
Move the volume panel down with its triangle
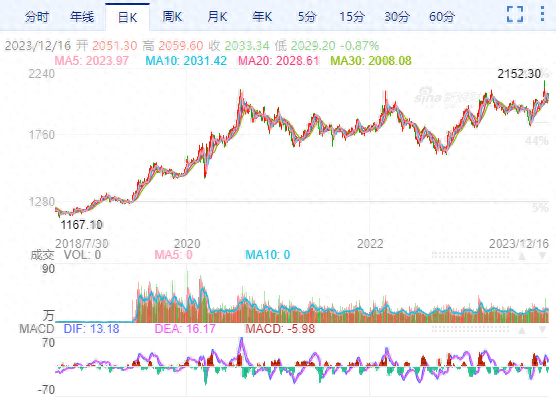tap(543, 255)
